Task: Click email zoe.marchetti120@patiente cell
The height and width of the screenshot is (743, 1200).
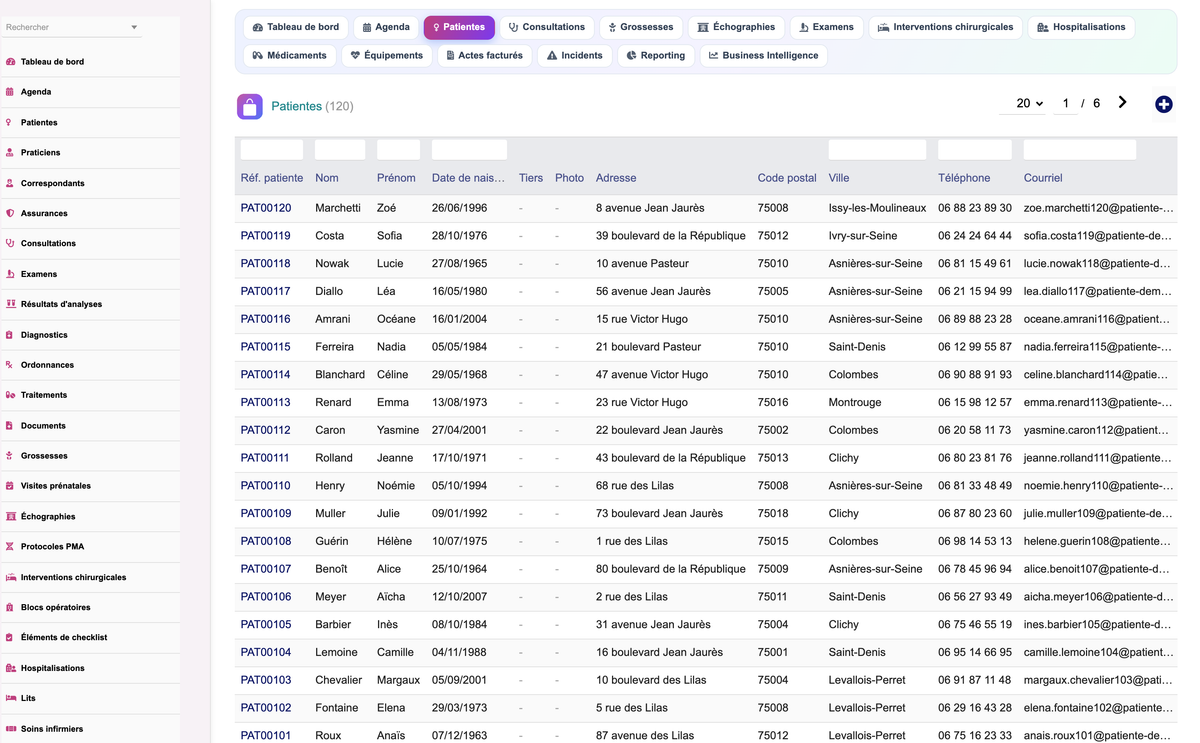Action: pyautogui.click(x=1098, y=208)
